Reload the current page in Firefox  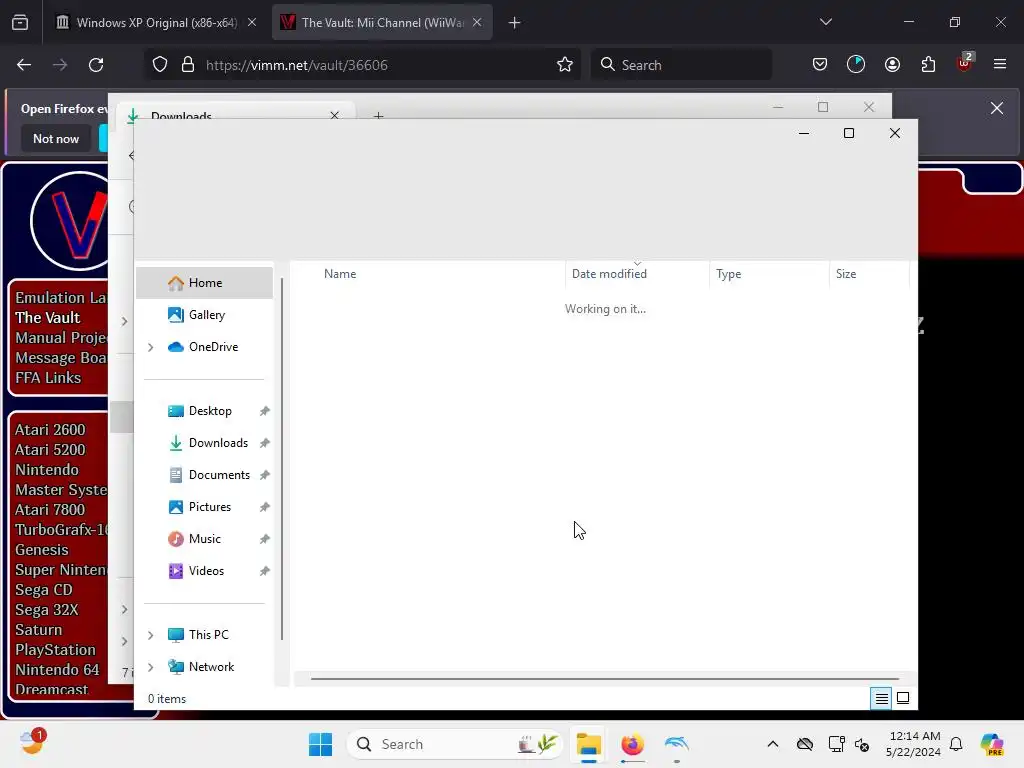96,65
